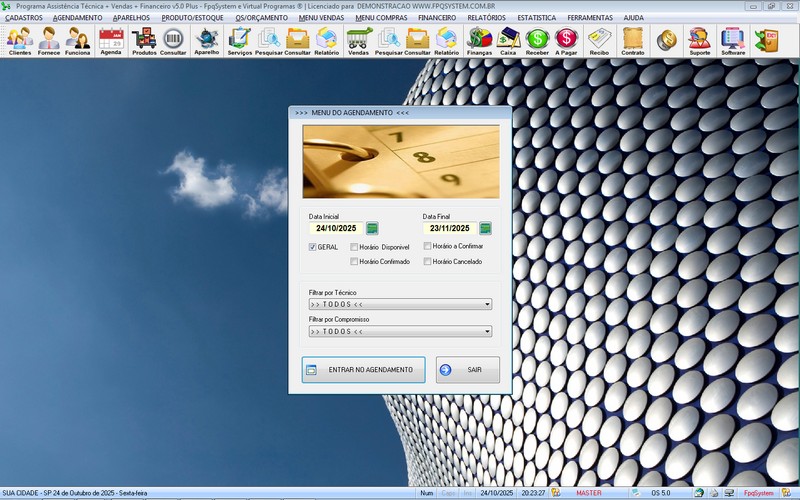Open the red A Pagar icon

566,41
